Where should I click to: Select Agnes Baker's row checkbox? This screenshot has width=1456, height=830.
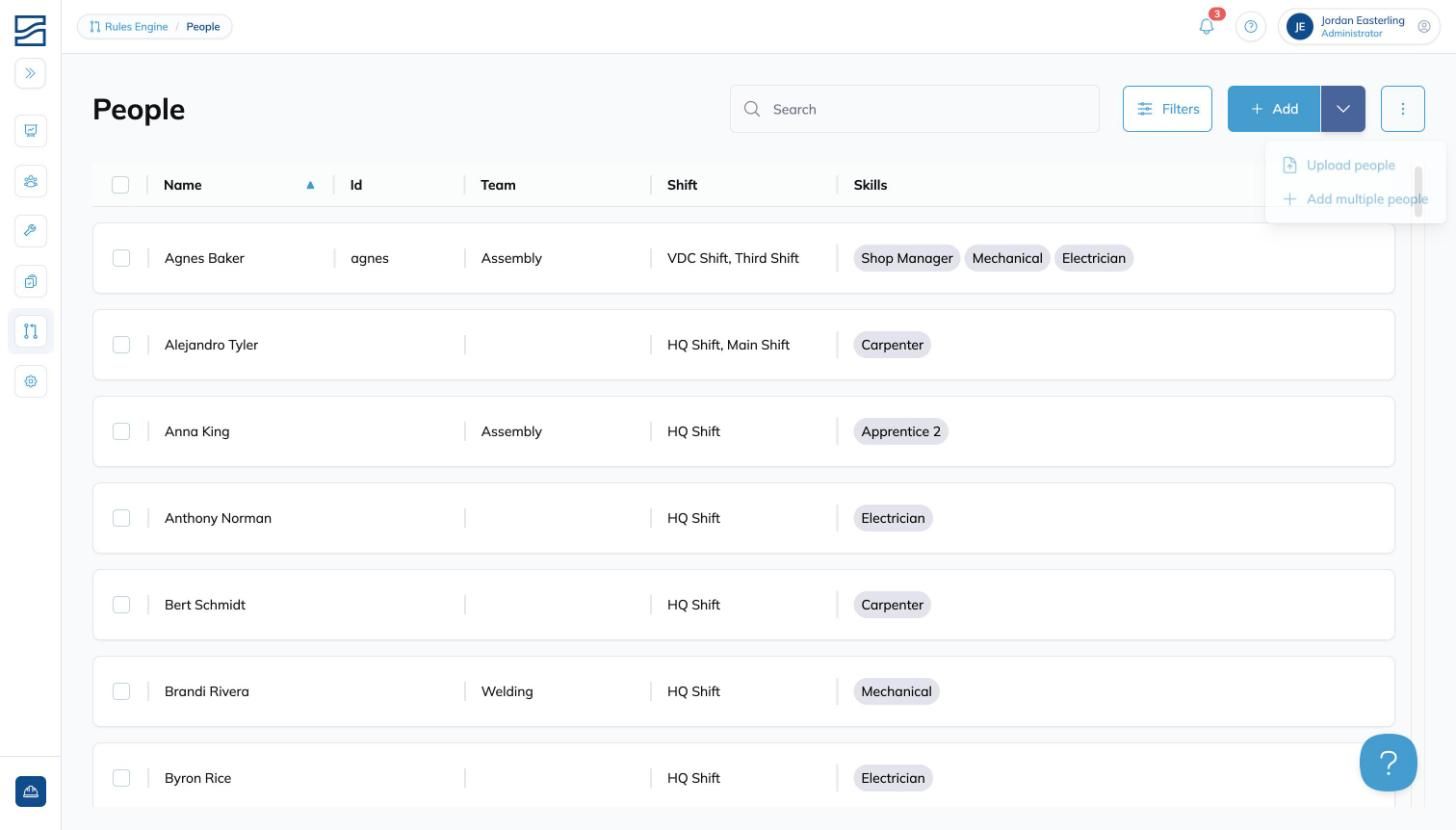point(121,258)
